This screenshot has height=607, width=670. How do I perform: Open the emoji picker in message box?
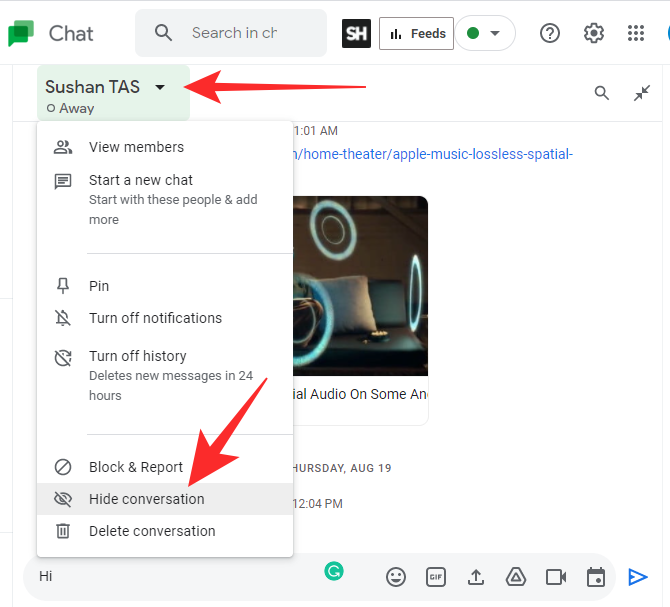click(397, 577)
